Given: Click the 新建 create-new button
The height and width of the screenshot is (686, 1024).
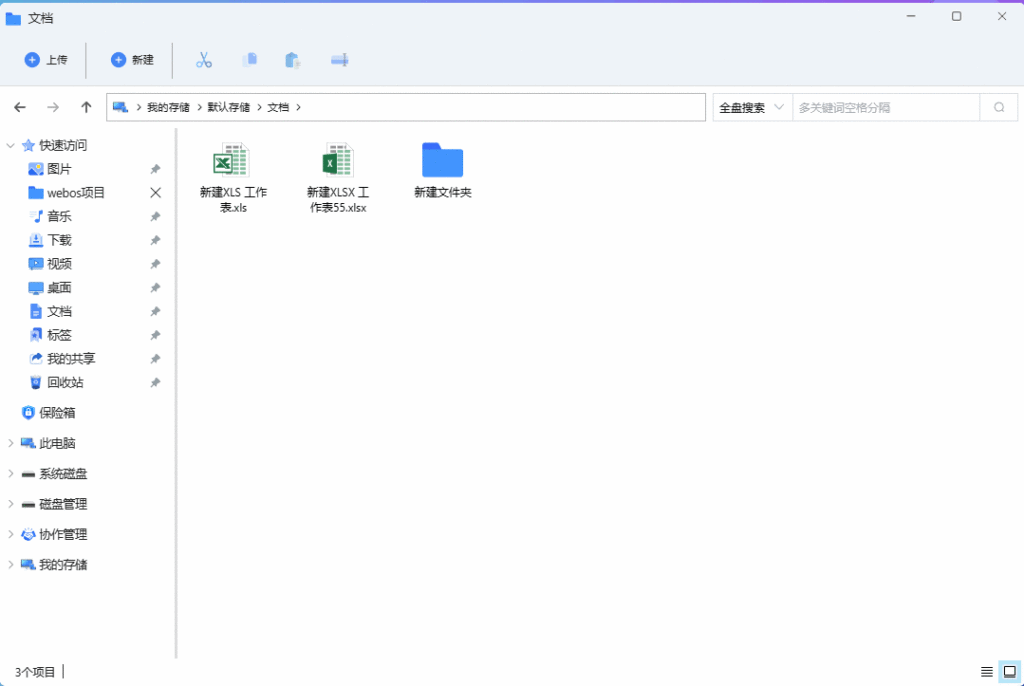Looking at the screenshot, I should [x=132, y=60].
